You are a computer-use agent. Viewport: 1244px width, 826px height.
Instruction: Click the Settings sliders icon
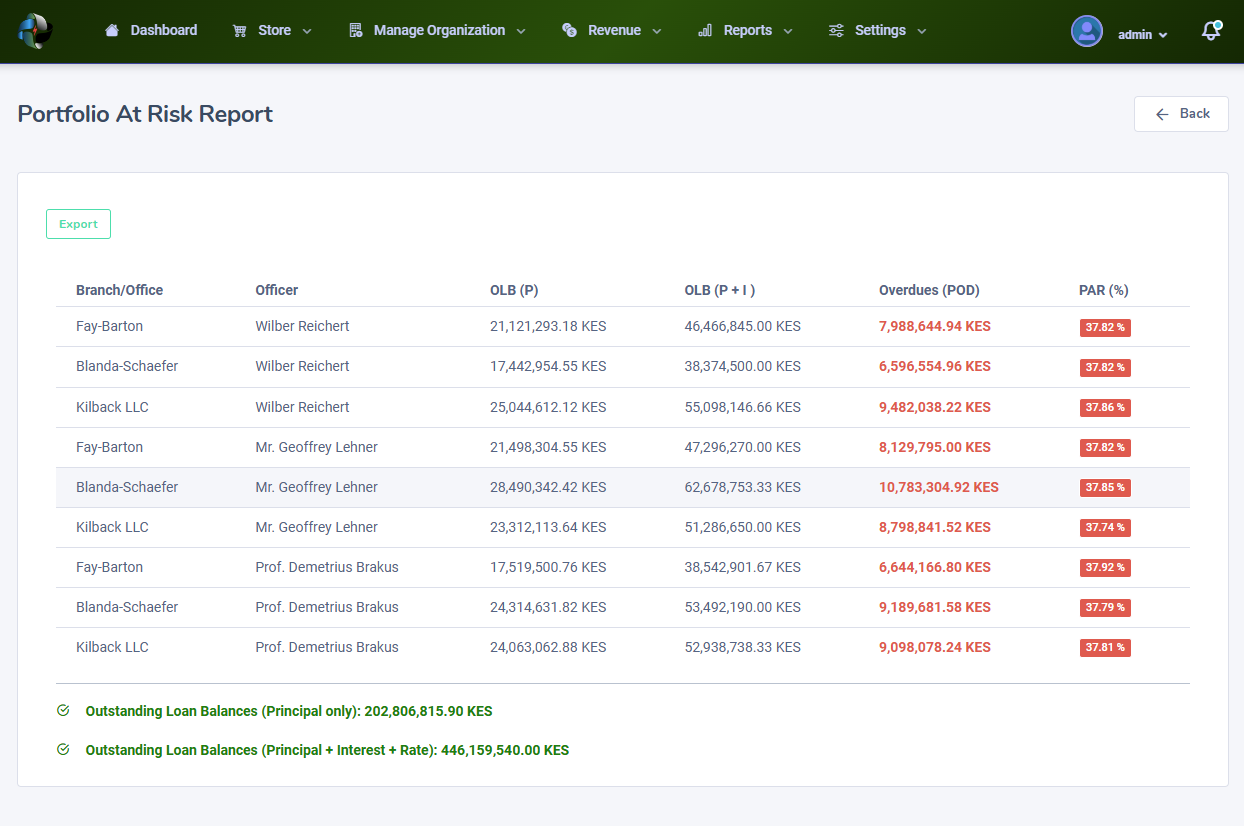coord(836,31)
